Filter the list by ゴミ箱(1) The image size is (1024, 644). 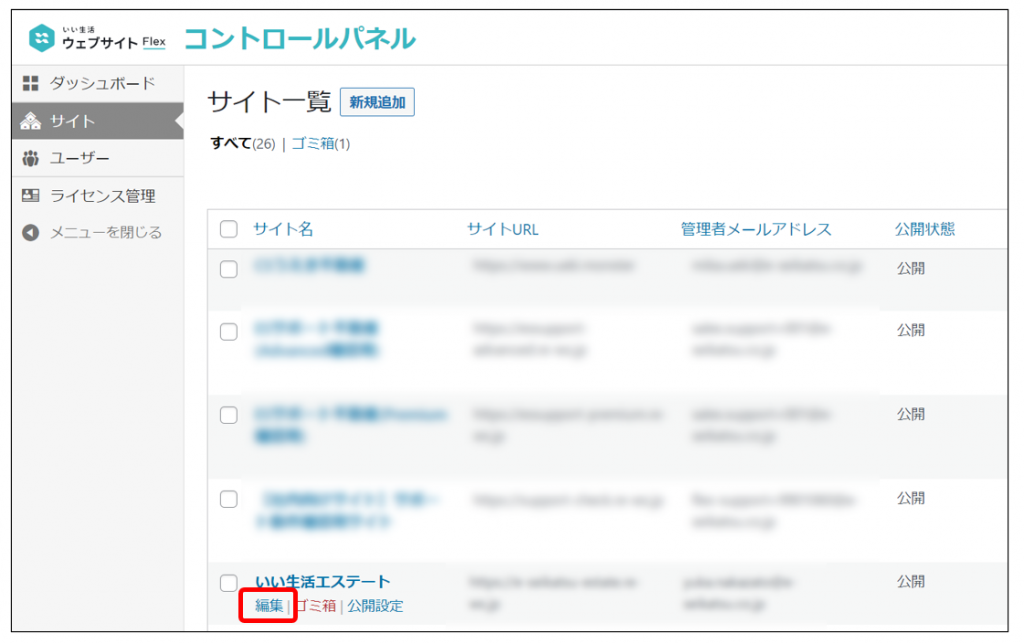[320, 144]
